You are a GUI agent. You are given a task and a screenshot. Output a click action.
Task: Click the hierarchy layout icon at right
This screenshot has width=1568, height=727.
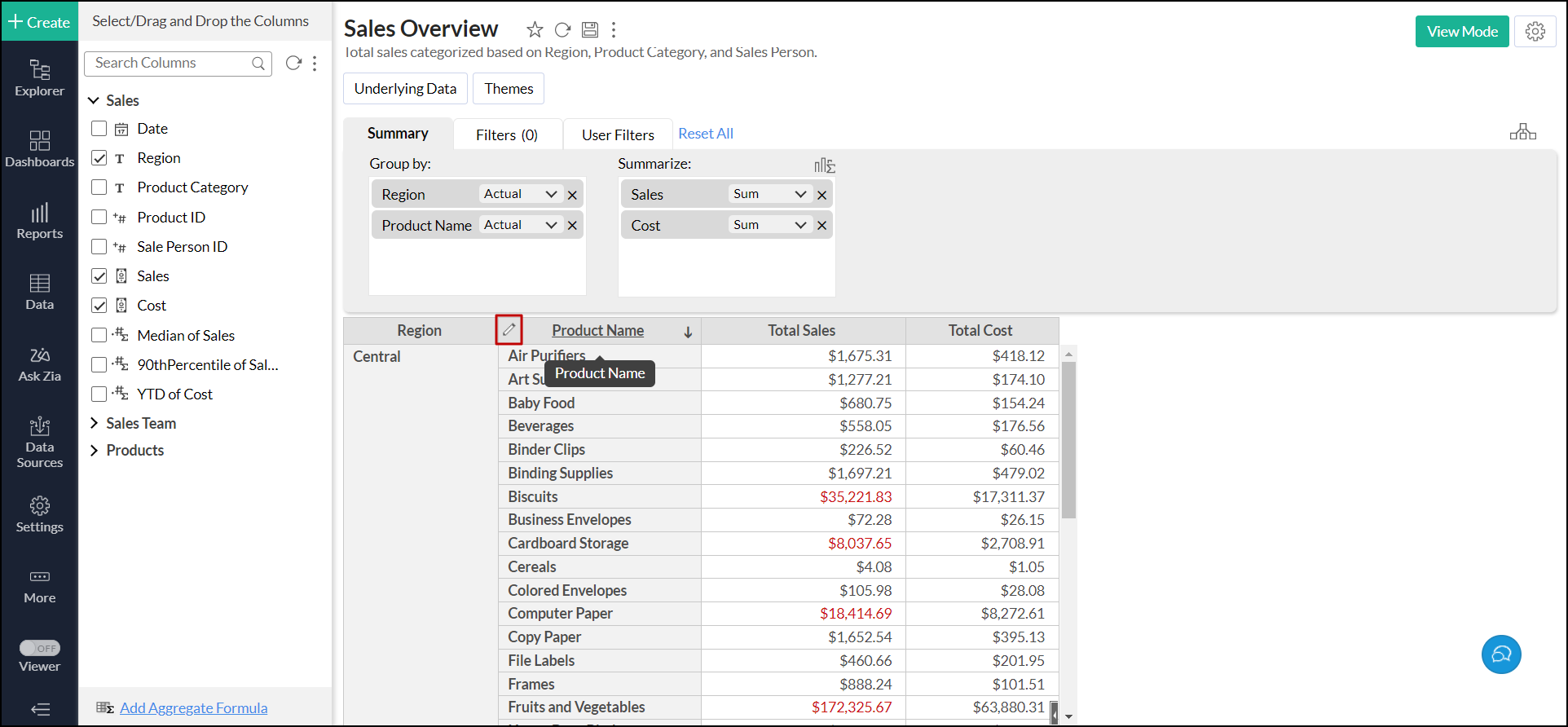point(1522,132)
